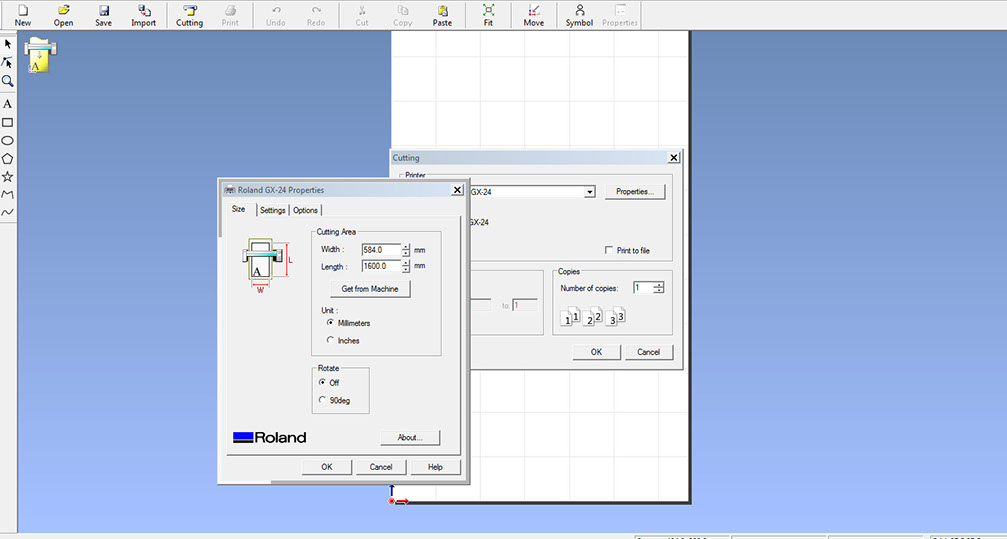Select the node edit tool
1007x539 pixels.
(x=8, y=62)
